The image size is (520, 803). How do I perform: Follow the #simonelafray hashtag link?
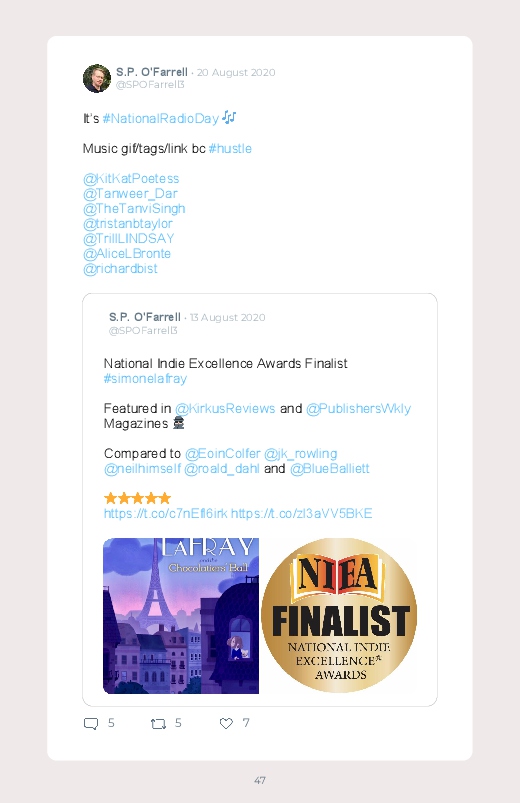click(145, 378)
